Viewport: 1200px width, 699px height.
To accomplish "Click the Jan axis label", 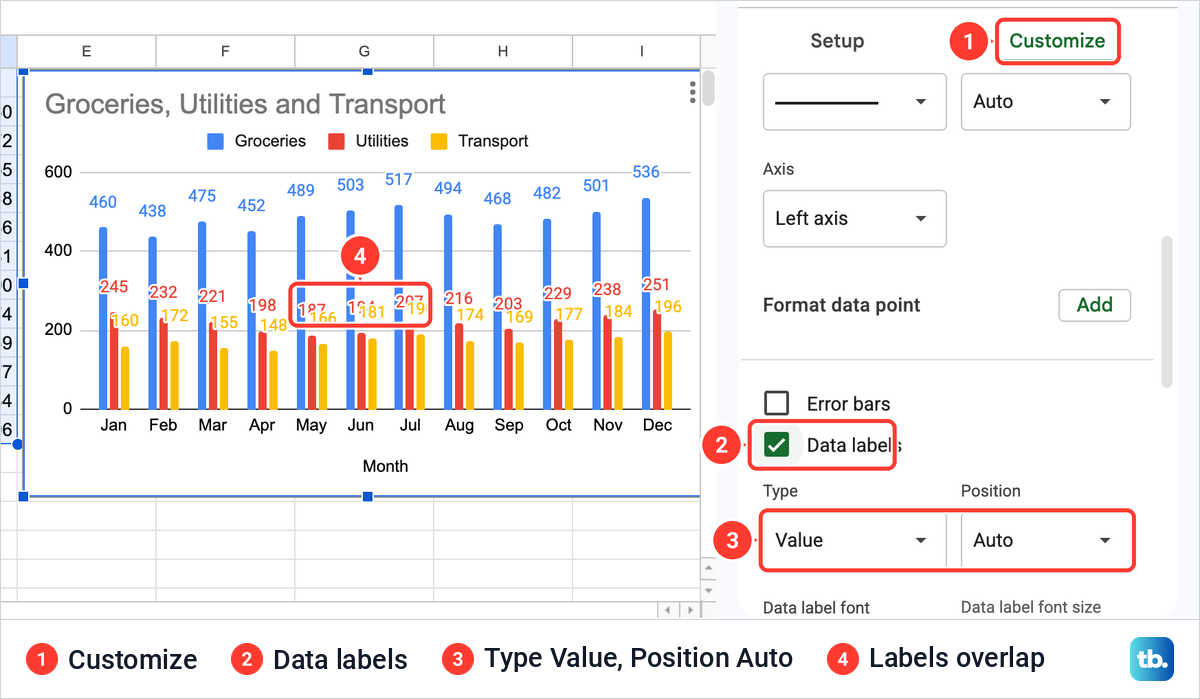I will (x=114, y=425).
